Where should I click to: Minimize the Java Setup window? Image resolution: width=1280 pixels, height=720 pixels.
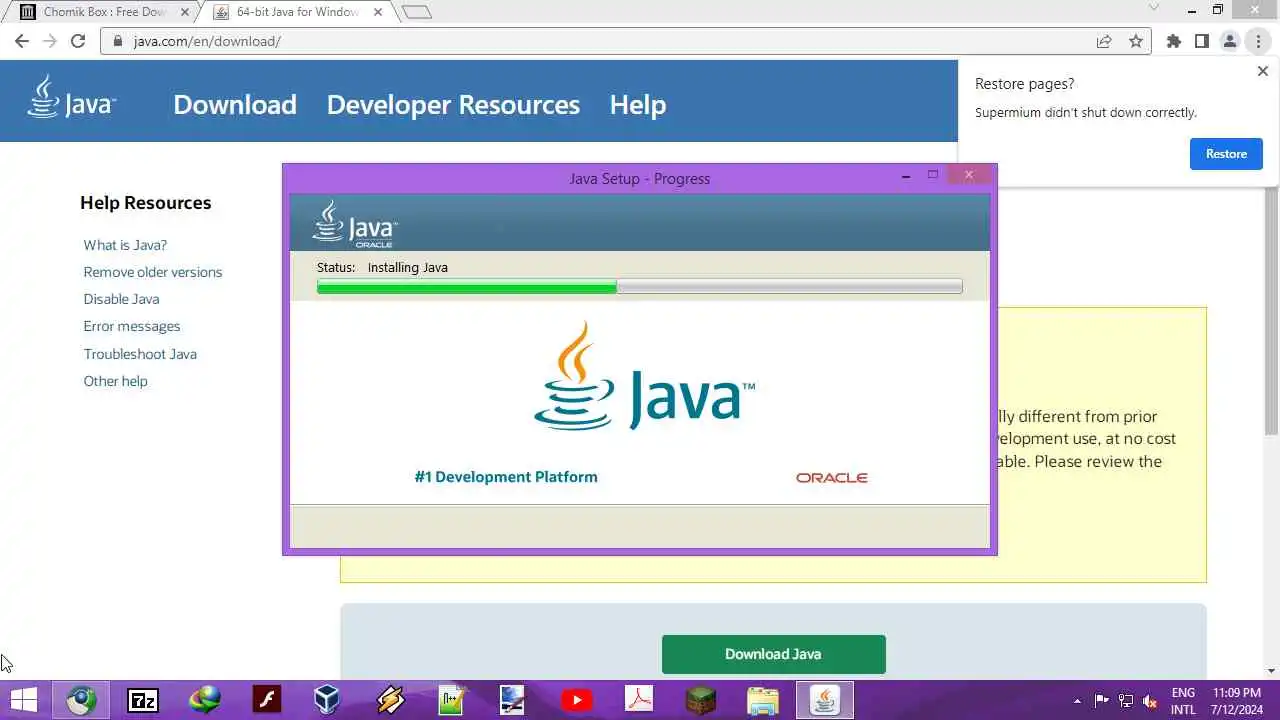[906, 176]
